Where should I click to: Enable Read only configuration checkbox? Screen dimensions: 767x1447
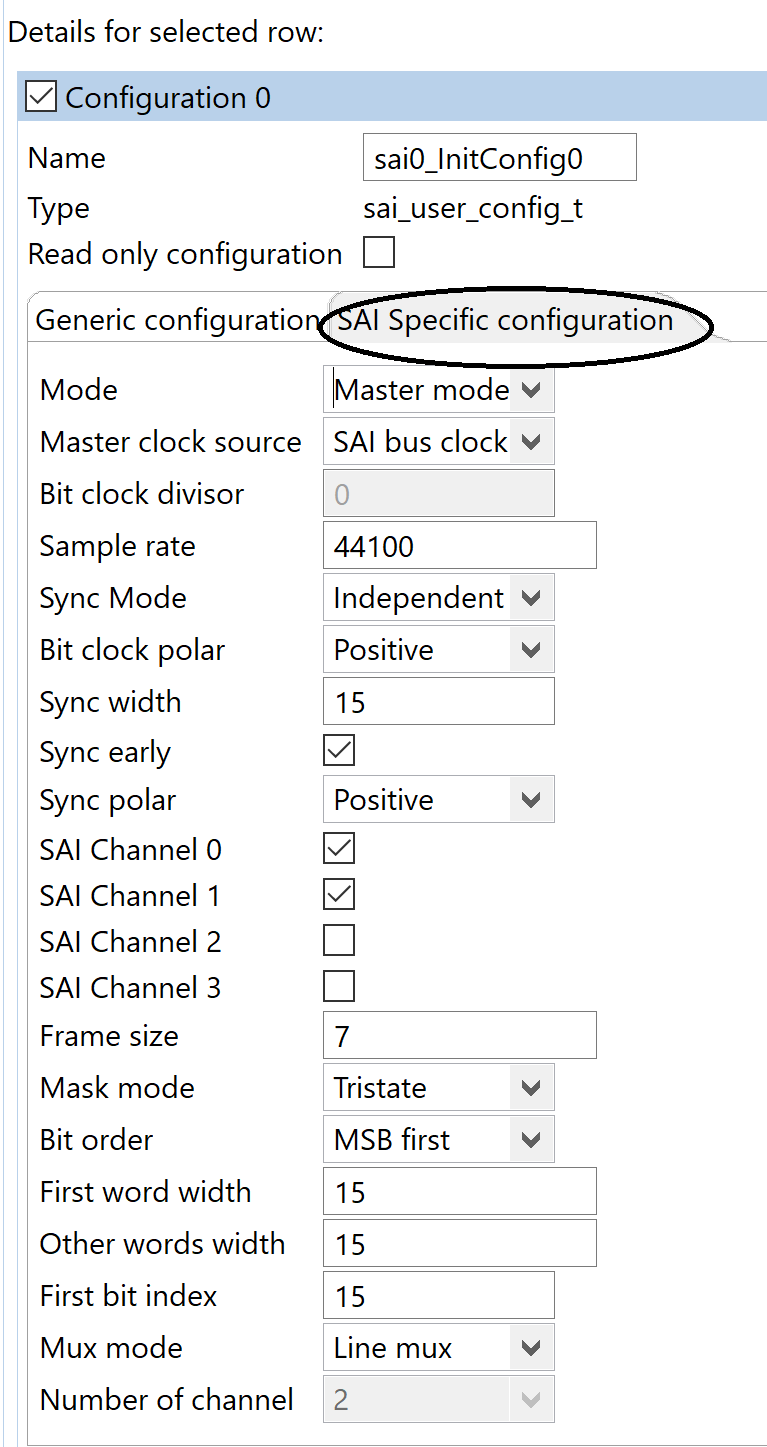pyautogui.click(x=379, y=253)
